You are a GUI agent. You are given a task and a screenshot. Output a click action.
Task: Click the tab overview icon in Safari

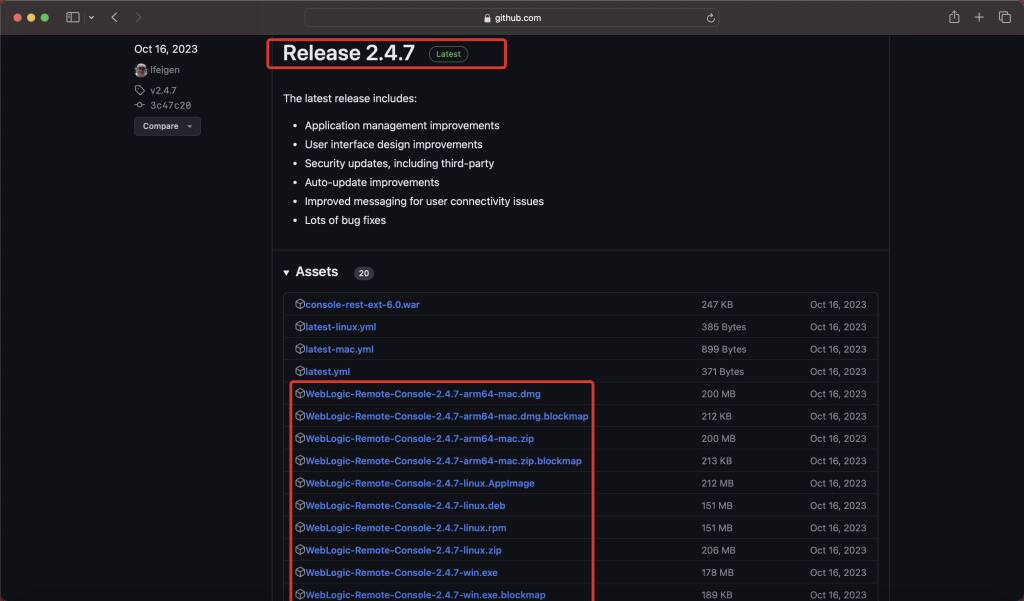tap(1004, 17)
